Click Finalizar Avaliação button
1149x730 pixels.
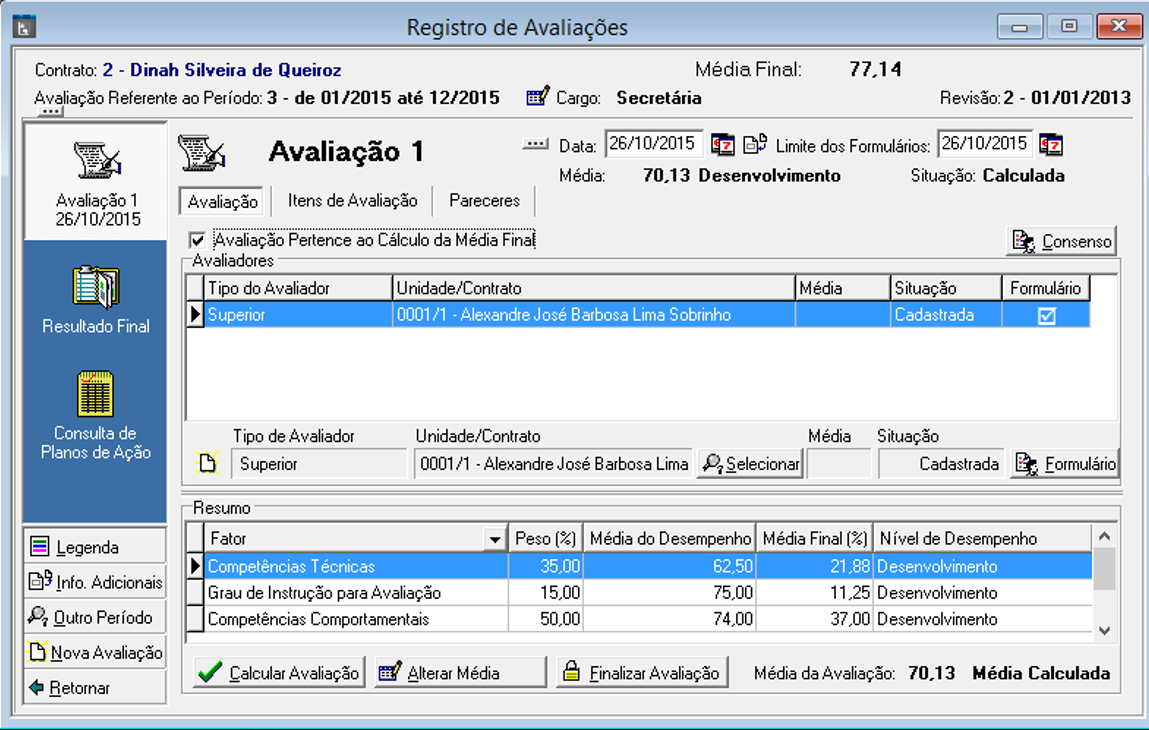coord(642,673)
